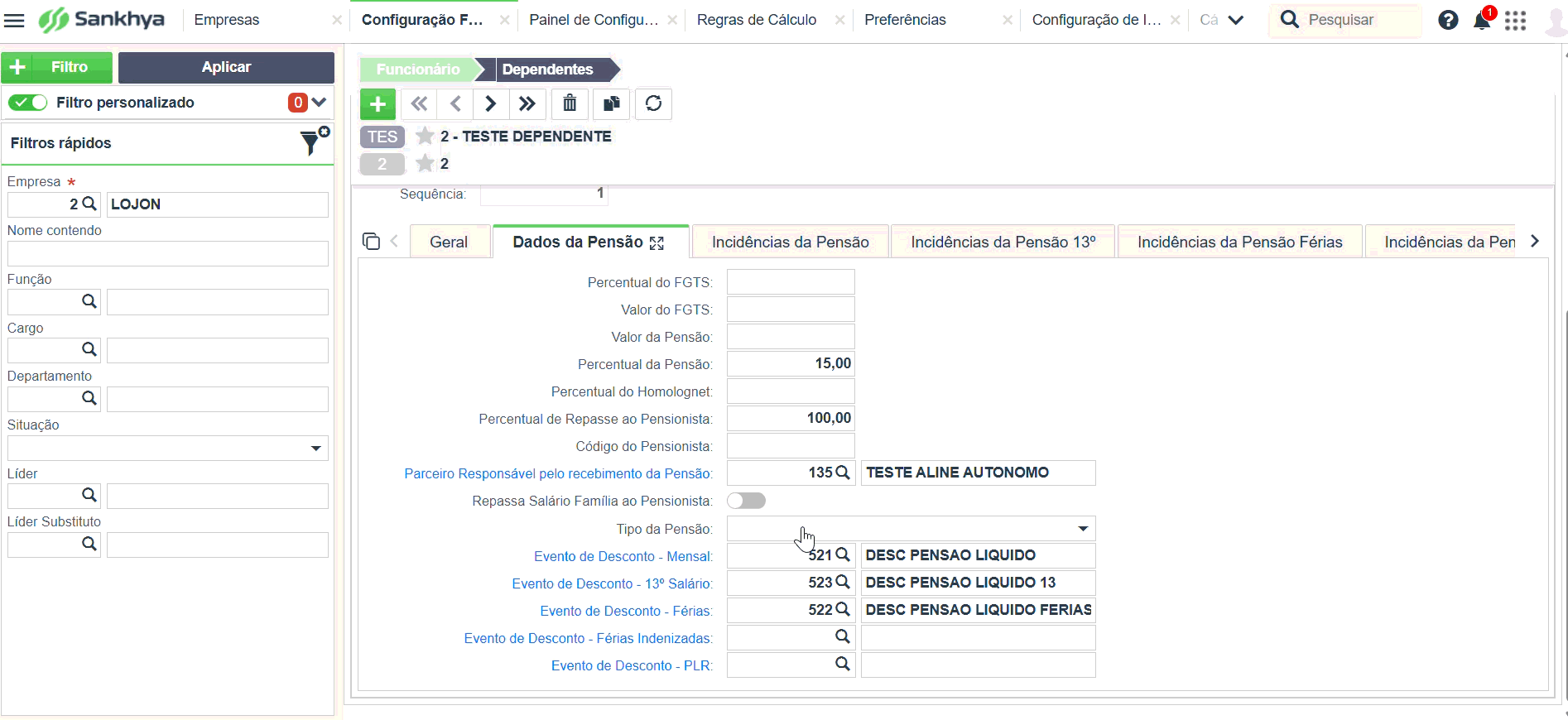
Task: Click Valor da Pensão field
Action: click(791, 337)
